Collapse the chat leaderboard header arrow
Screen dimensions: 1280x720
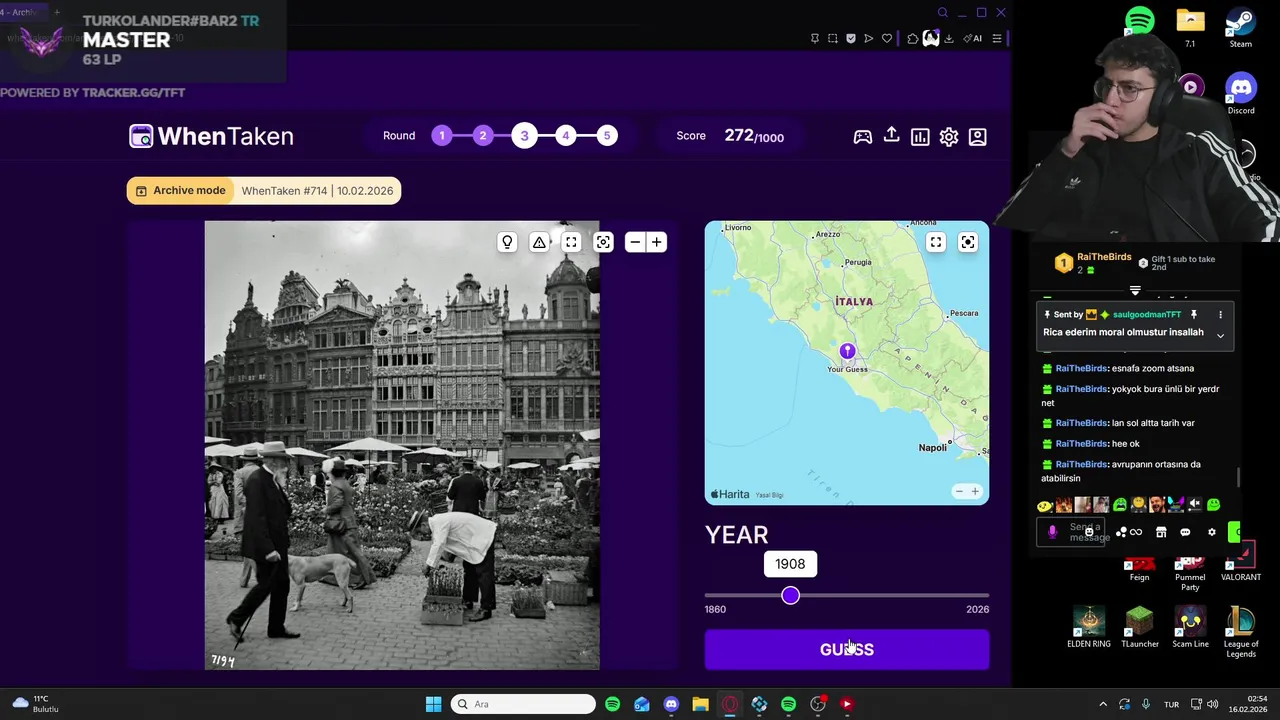pos(1135,291)
